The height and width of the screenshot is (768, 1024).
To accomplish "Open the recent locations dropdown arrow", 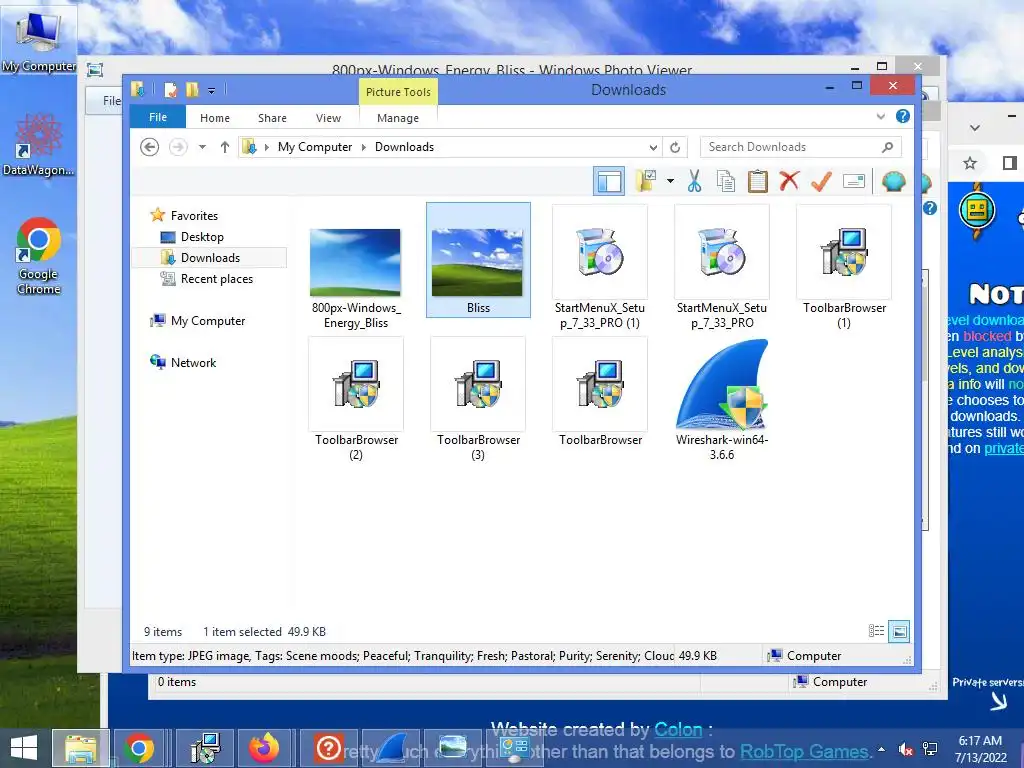I will (x=202, y=147).
